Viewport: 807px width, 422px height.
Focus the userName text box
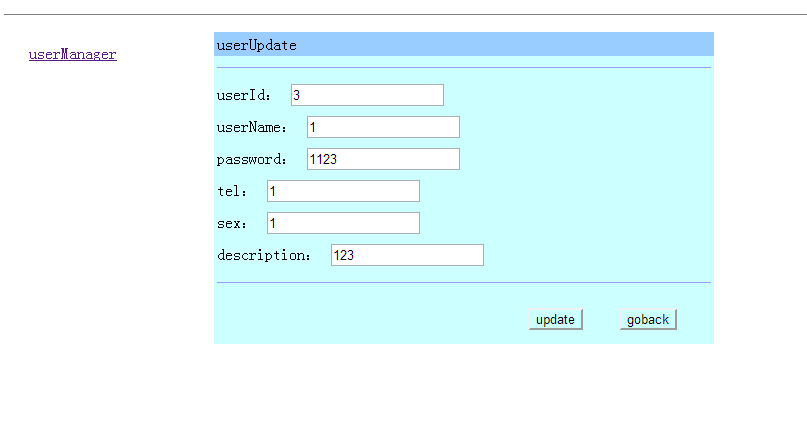(x=383, y=127)
